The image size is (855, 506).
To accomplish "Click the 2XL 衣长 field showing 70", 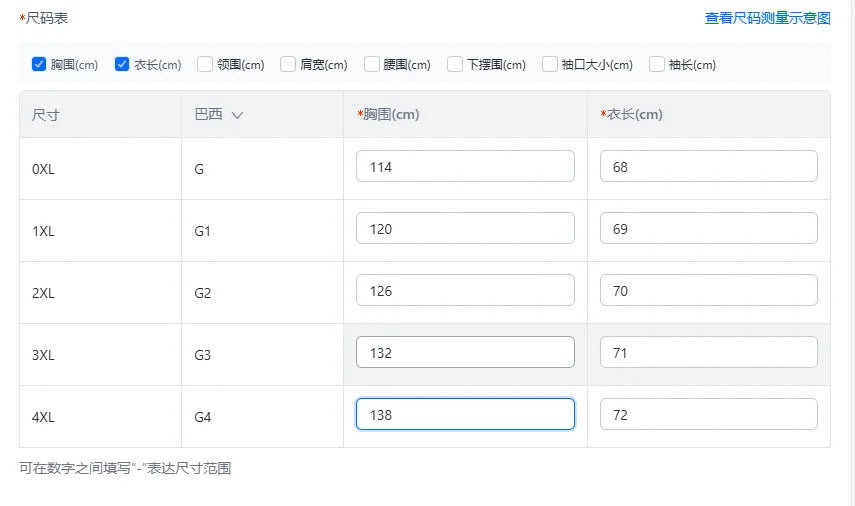I will tap(708, 291).
